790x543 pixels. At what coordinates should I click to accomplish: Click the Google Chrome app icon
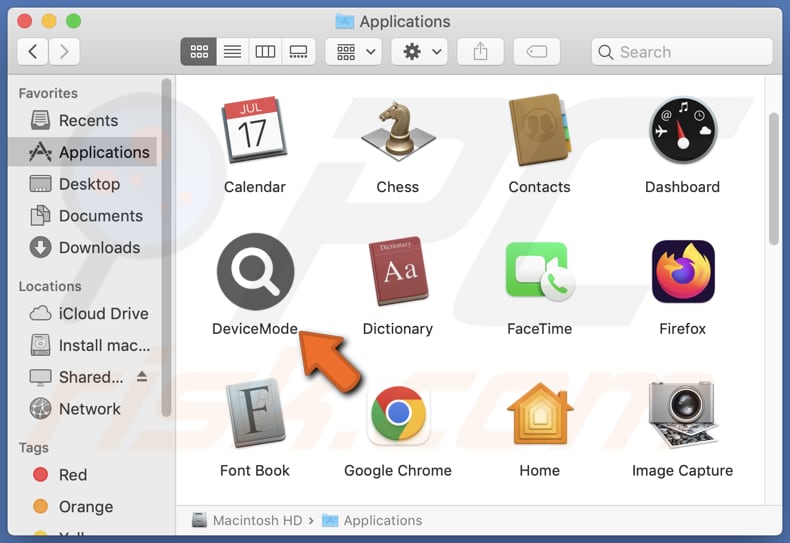[399, 414]
